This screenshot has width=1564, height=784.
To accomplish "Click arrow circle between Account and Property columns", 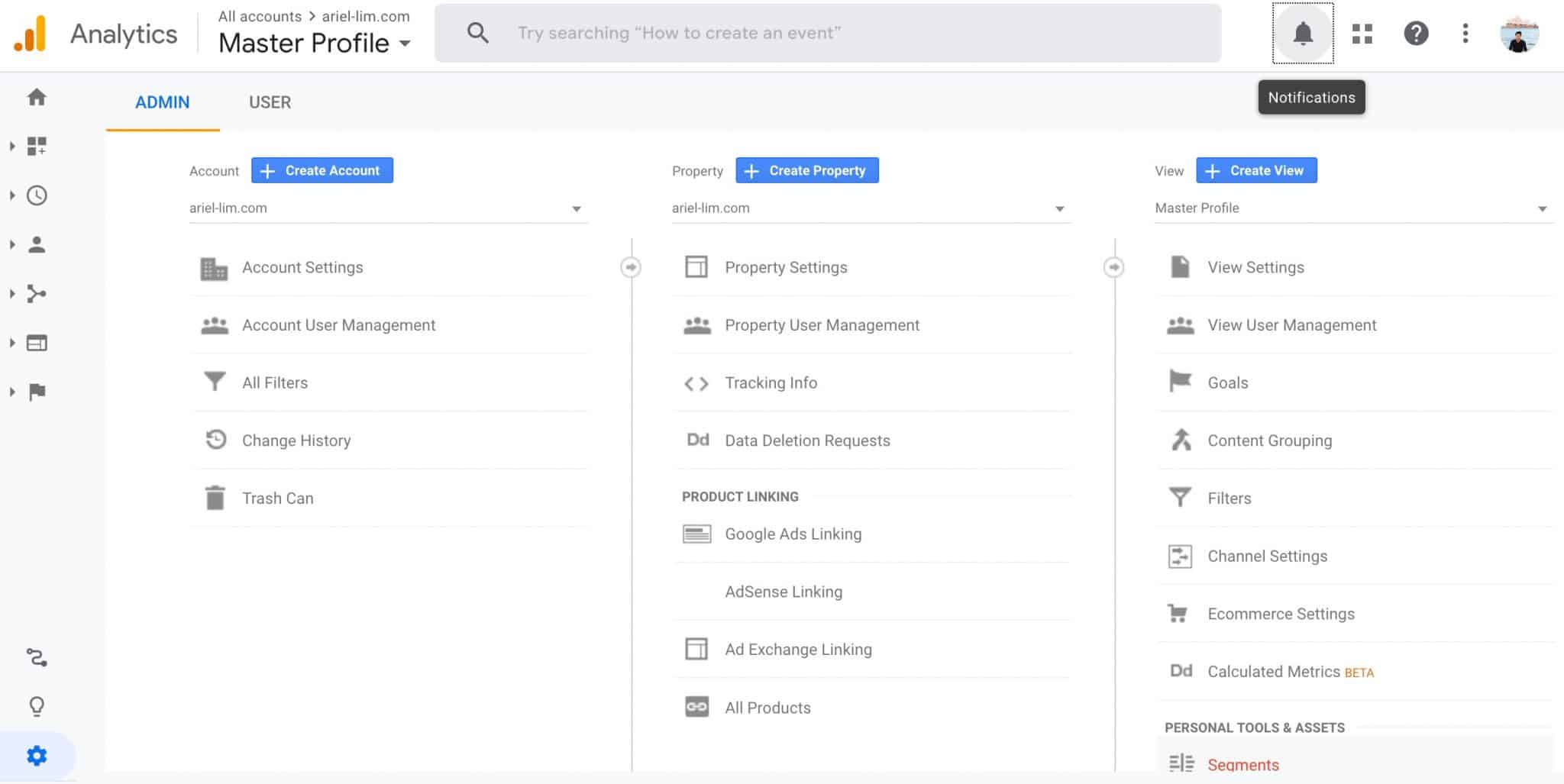I will tap(631, 267).
